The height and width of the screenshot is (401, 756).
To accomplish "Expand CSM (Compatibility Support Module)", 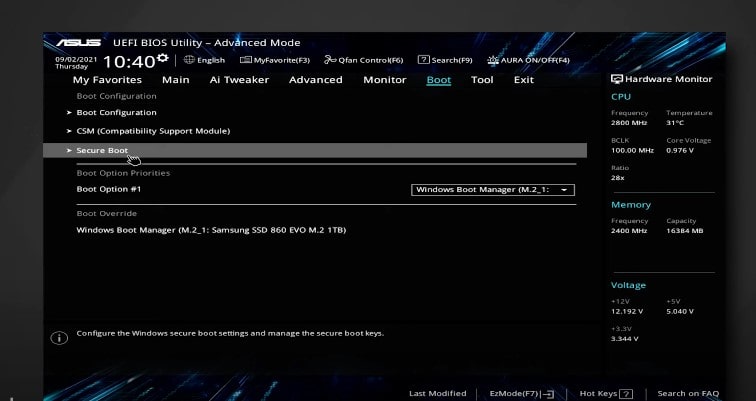I will pos(153,131).
